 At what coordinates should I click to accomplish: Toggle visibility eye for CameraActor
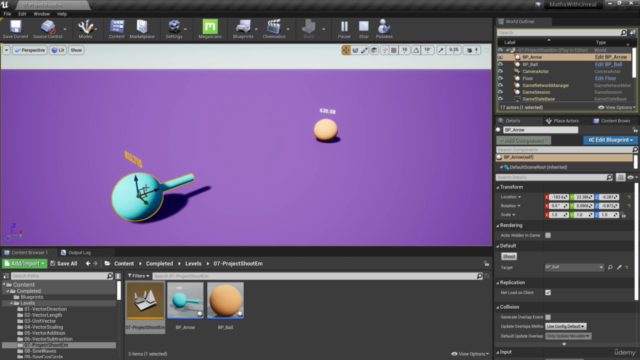500,71
